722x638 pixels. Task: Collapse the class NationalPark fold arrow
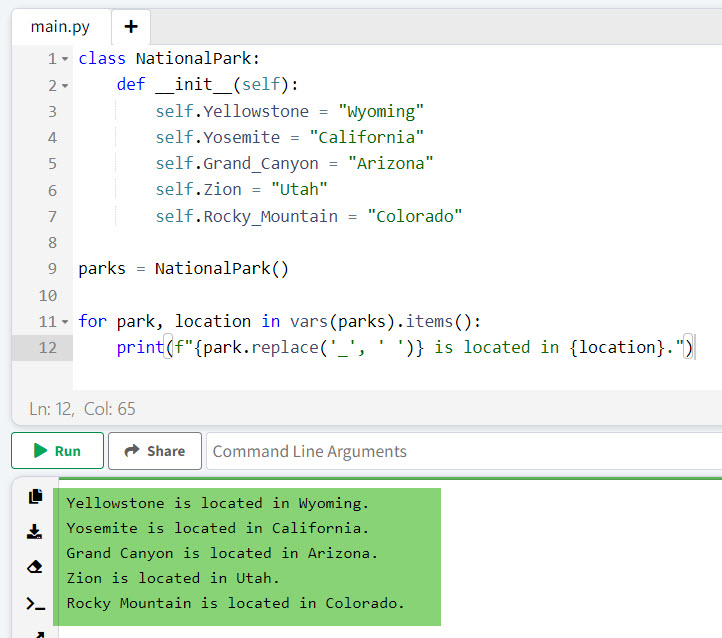(65, 59)
